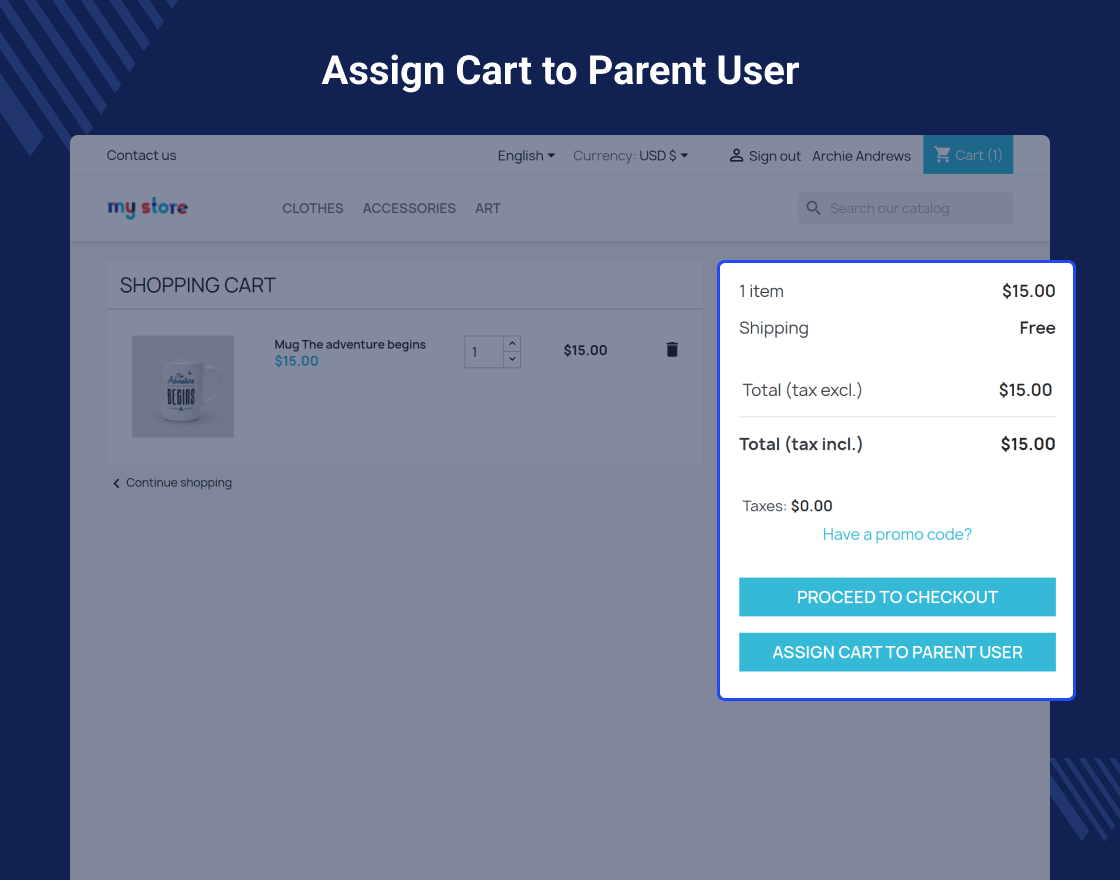This screenshot has width=1120, height=880.
Task: Open the ART menu
Action: pos(488,209)
